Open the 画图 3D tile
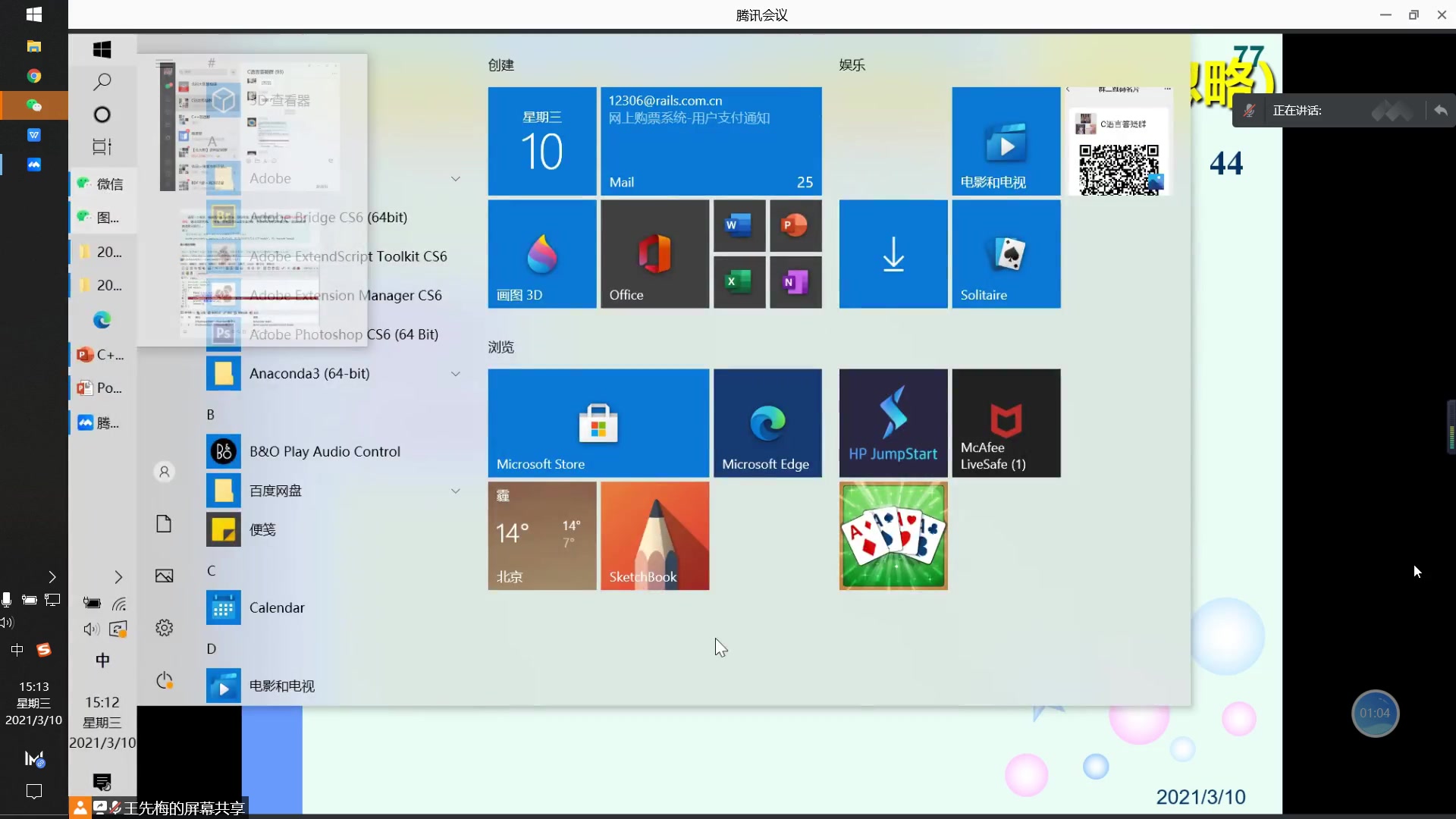 [x=541, y=254]
